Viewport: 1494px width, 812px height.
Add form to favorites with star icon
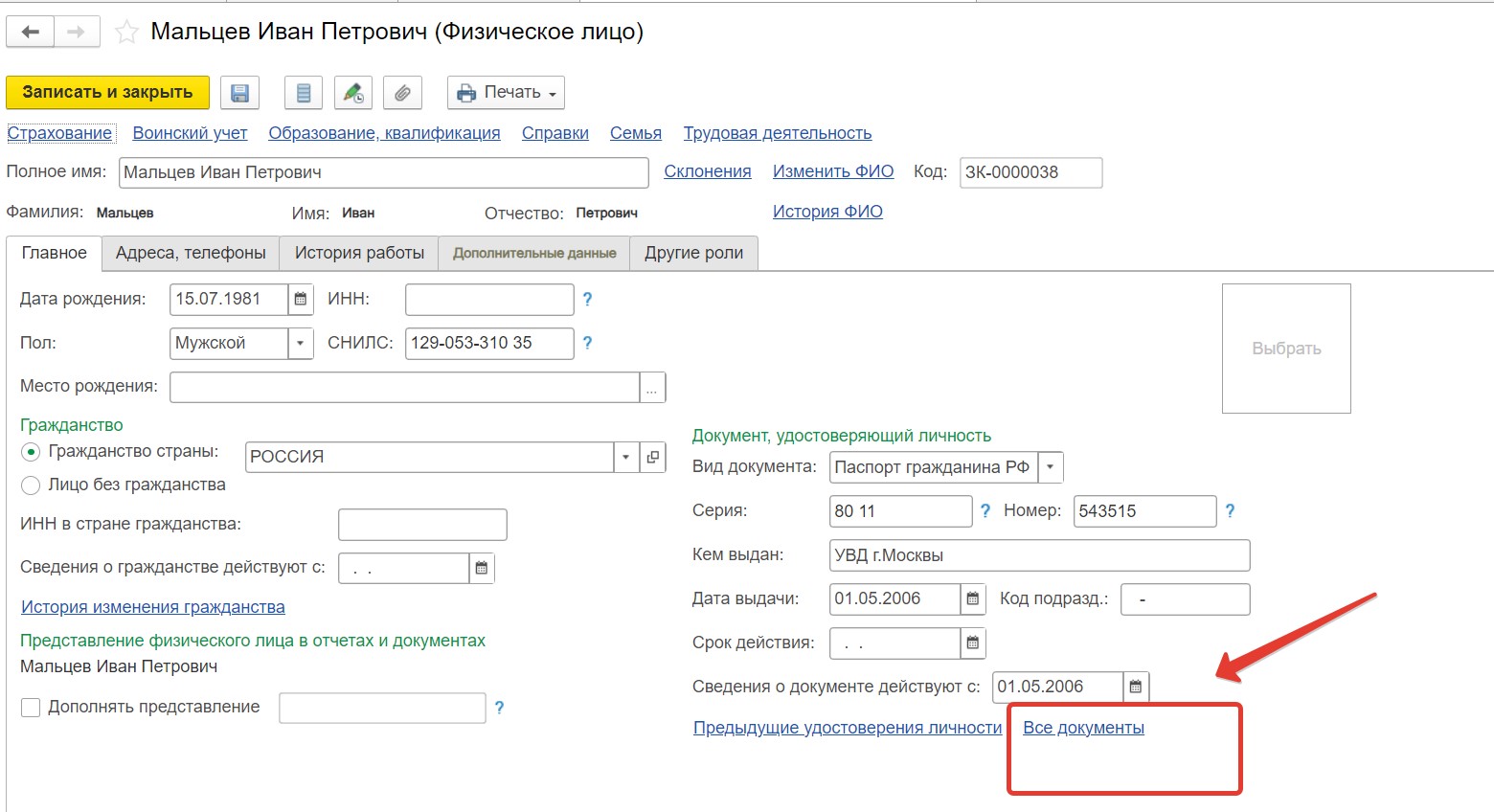126,33
